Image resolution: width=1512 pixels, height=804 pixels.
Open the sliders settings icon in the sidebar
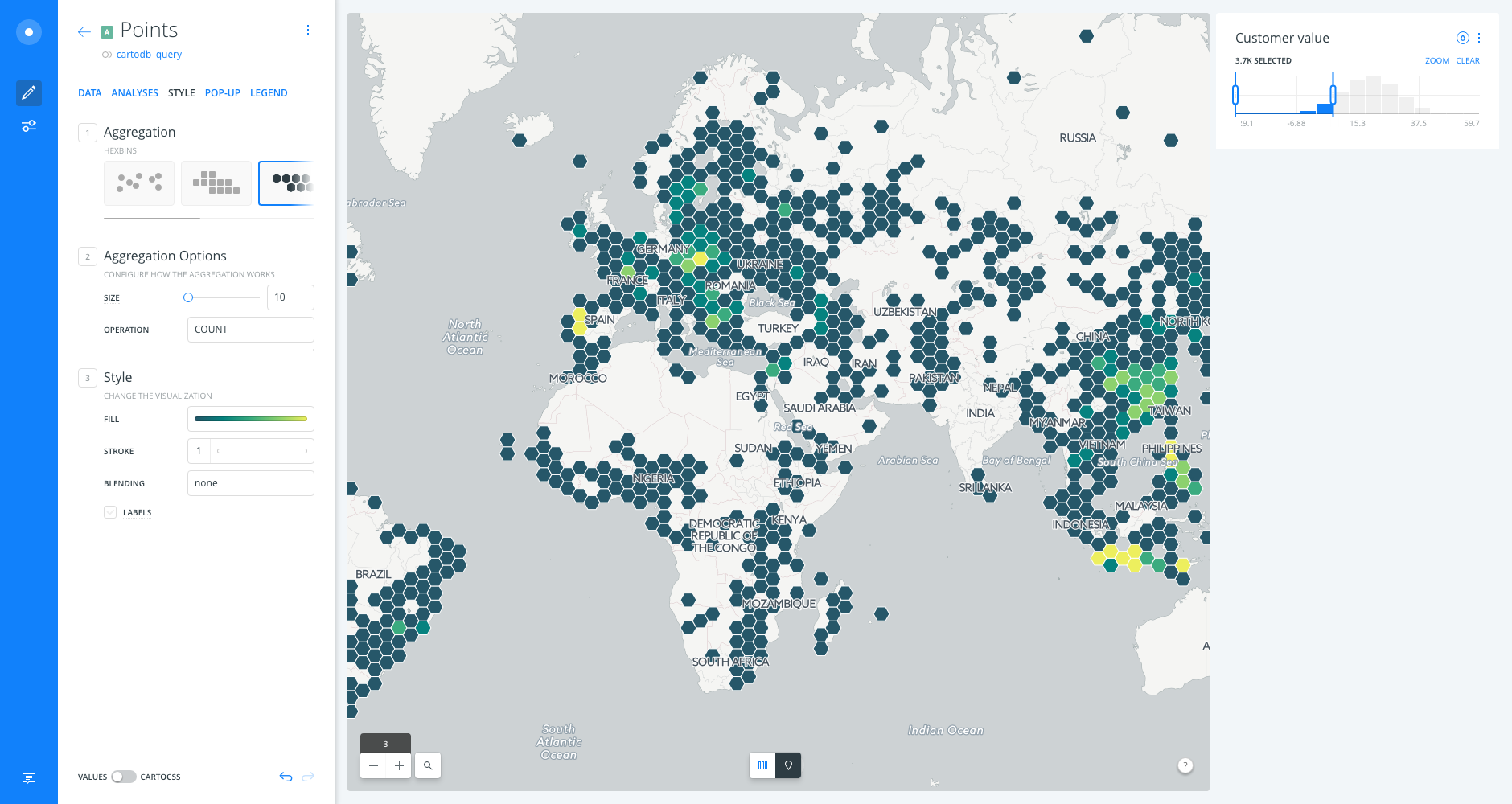29,125
